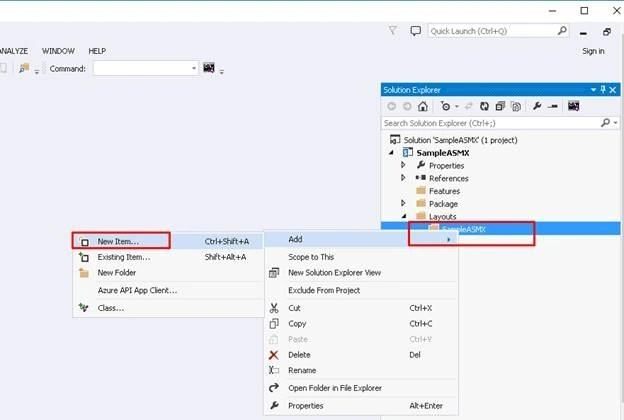Select Open Folder in File Explorer

tap(361, 388)
